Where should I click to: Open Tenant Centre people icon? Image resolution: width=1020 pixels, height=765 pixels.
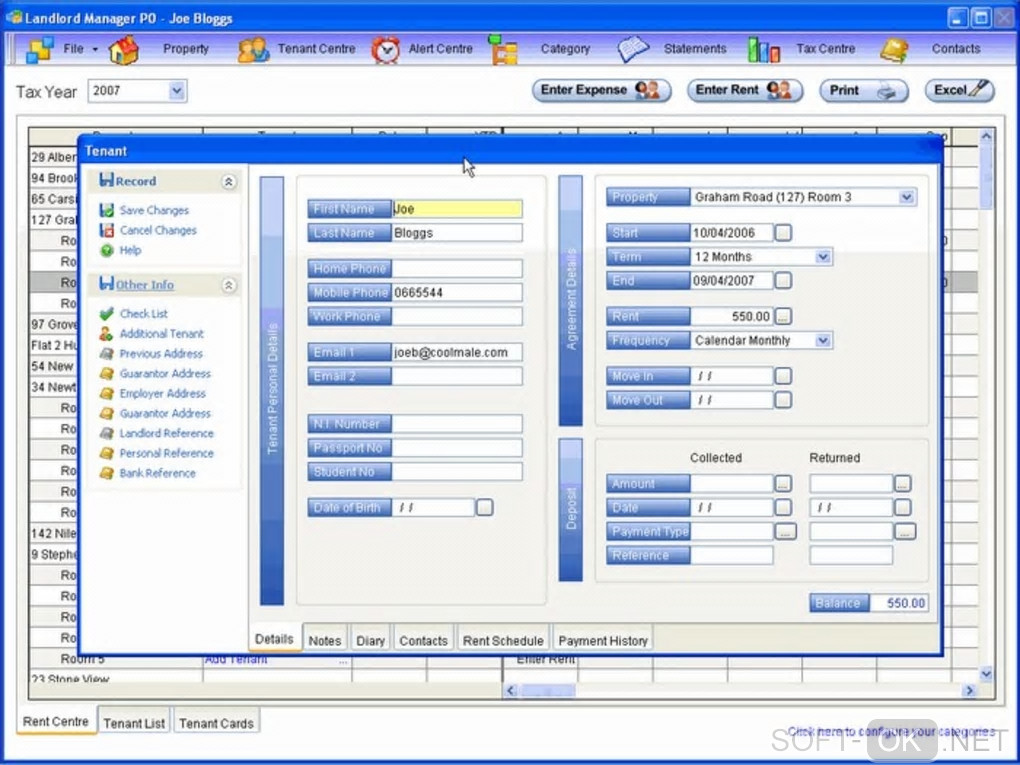tap(253, 50)
